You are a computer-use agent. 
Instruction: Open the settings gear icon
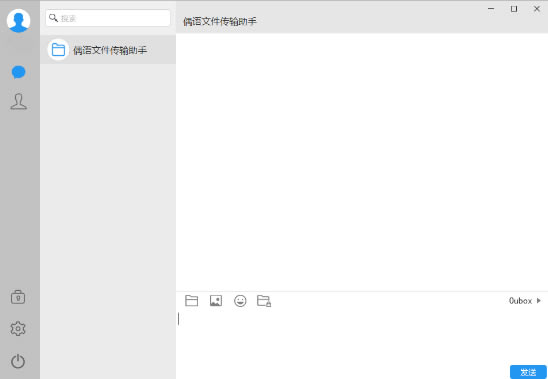(18, 329)
